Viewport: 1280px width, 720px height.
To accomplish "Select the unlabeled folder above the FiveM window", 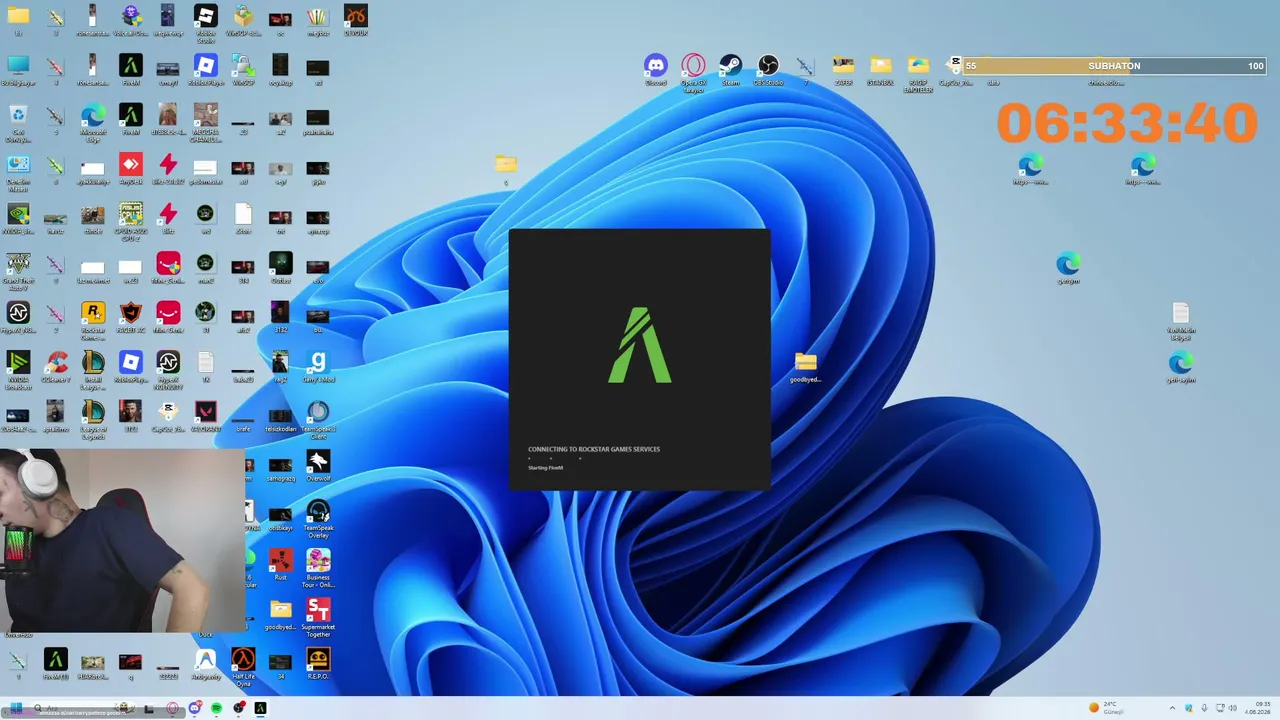I will pos(506,169).
